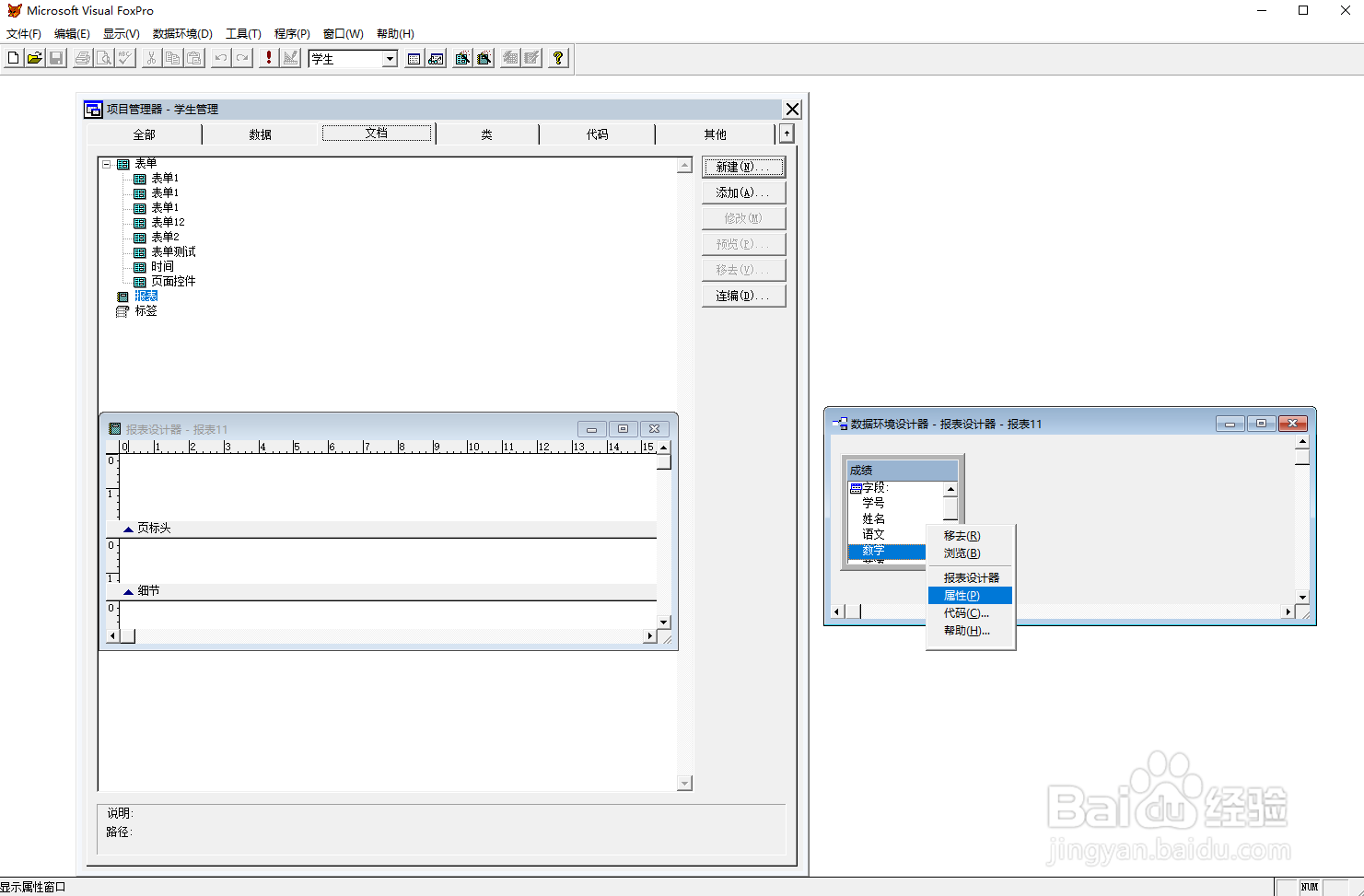Click the Cut scissors toolbar icon
Viewport: 1364px width, 896px height.
[x=151, y=58]
